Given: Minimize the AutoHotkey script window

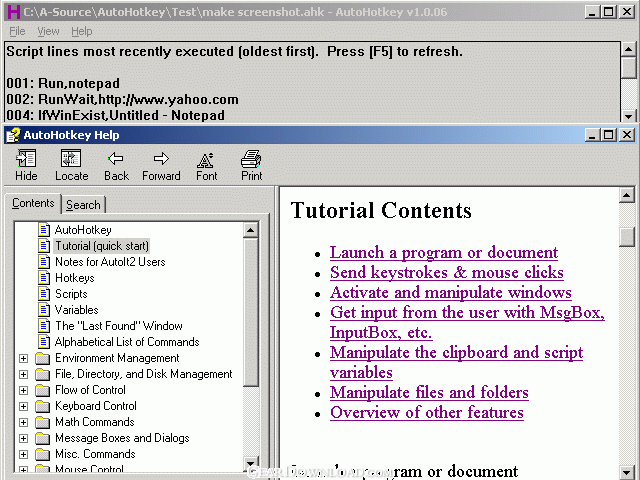Looking at the screenshot, I should click(592, 11).
